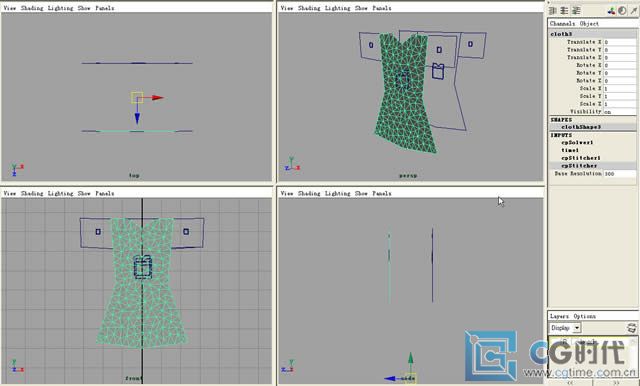The height and width of the screenshot is (386, 640).
Task: Open the View menu of the front panel
Action: pos(9,193)
